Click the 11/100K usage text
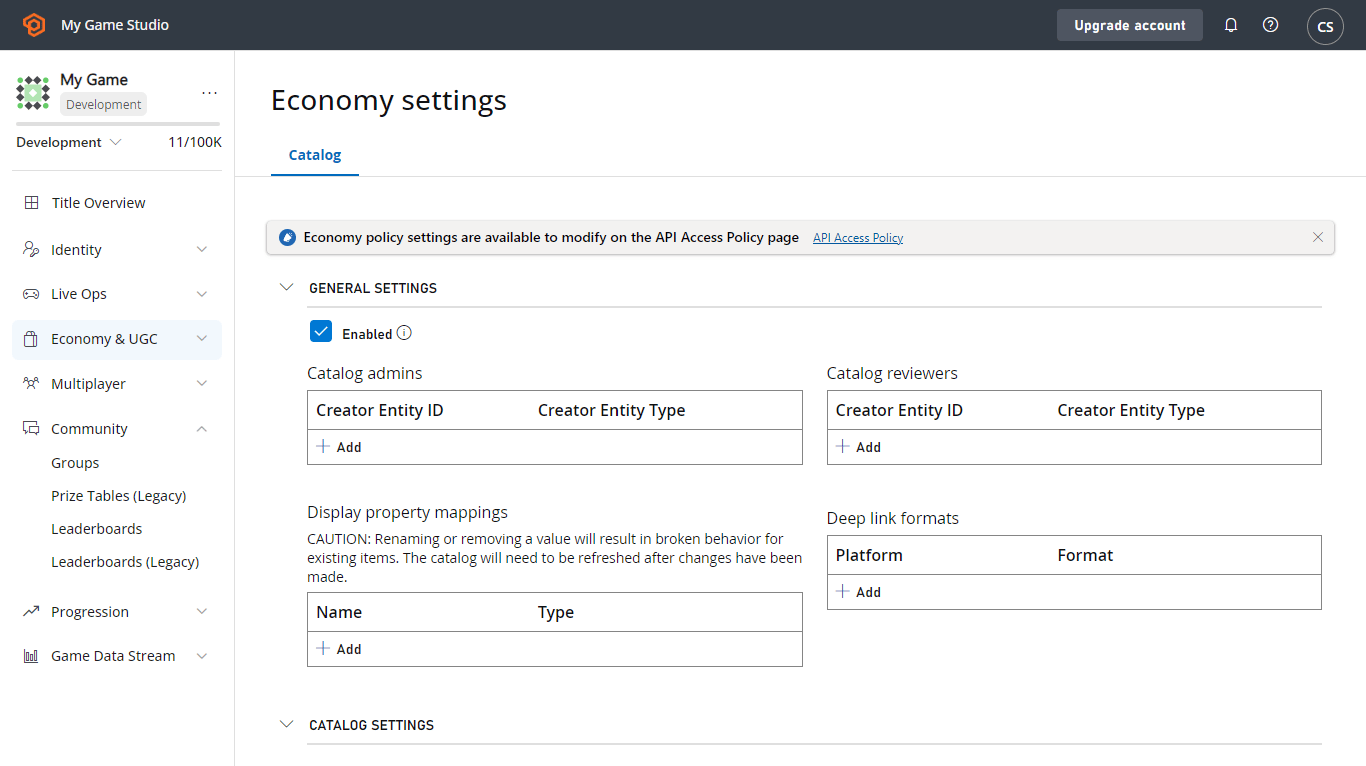Screen dimensions: 1366x766 pos(195,142)
